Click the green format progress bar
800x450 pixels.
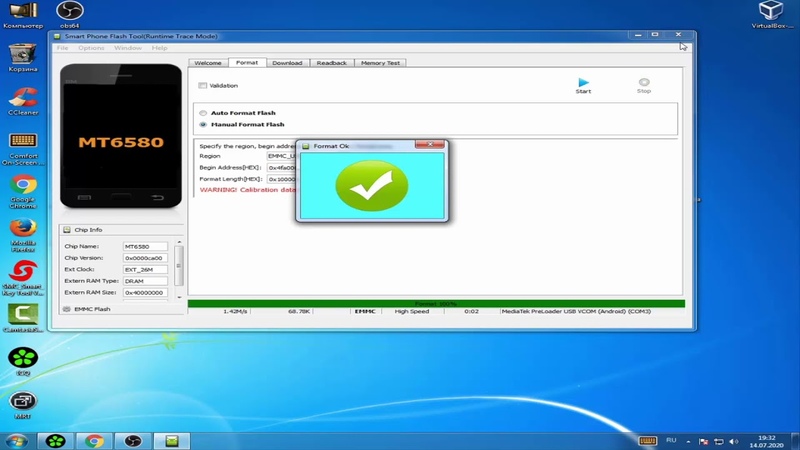click(436, 304)
